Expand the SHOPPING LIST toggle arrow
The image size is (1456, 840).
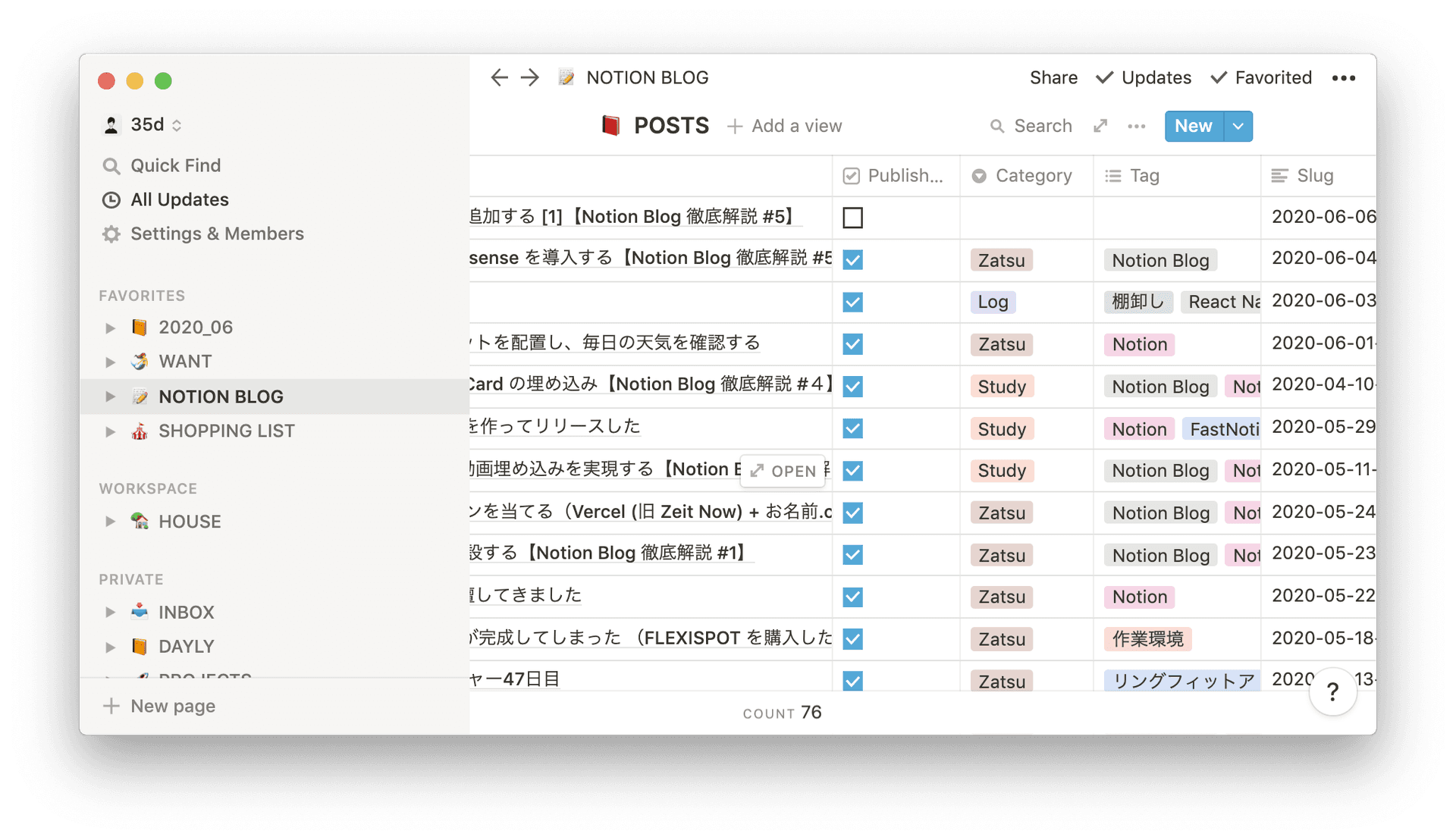point(111,431)
